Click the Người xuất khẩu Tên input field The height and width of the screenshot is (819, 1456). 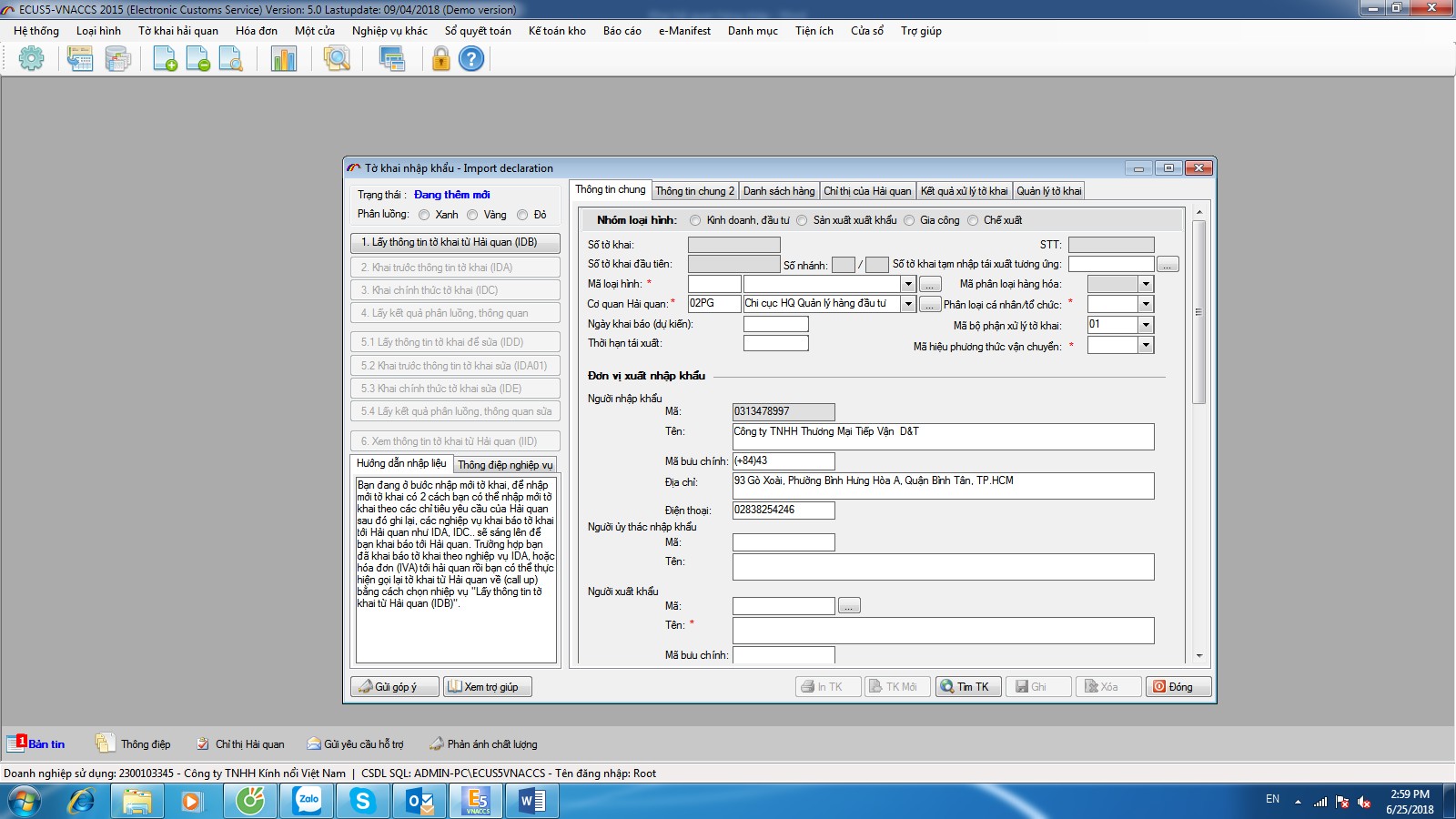(x=942, y=631)
